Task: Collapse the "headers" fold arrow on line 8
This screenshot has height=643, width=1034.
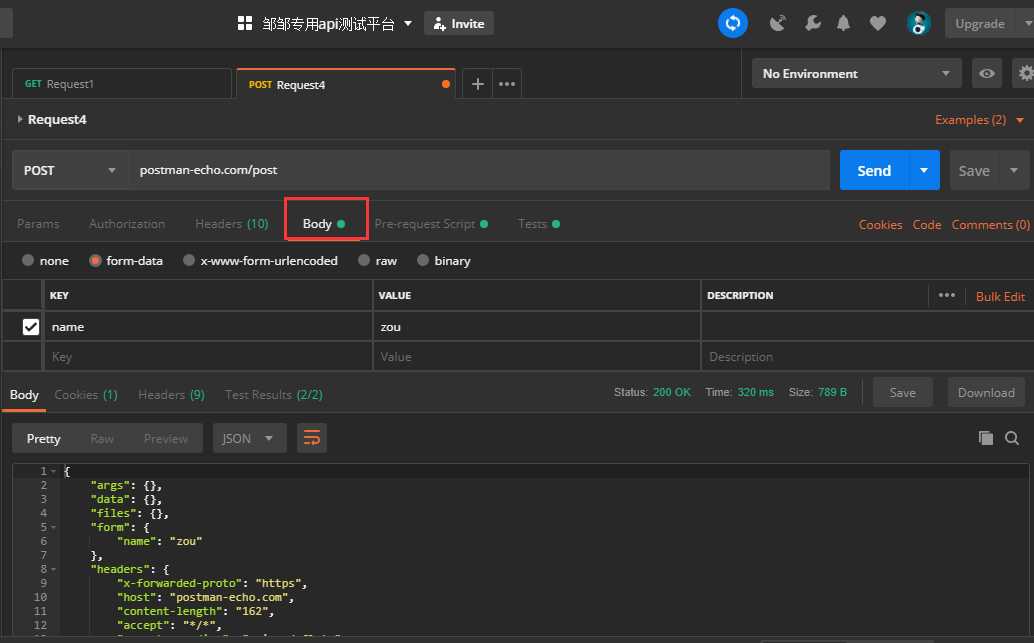Action: [53, 569]
